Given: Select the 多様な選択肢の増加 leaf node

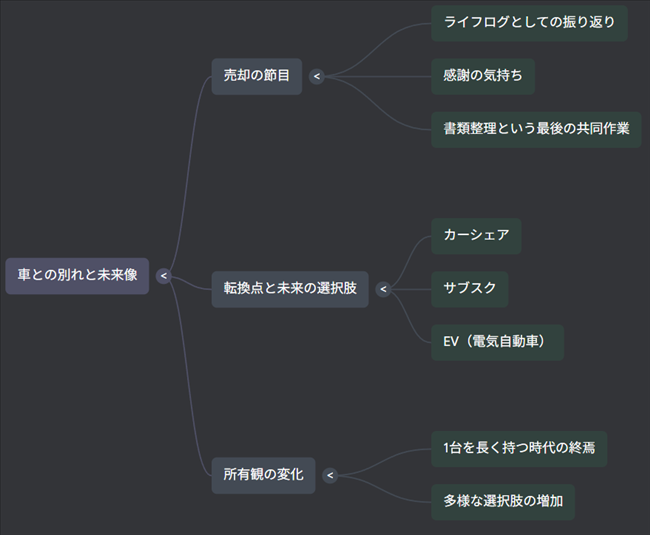Looking at the screenshot, I should point(503,501).
